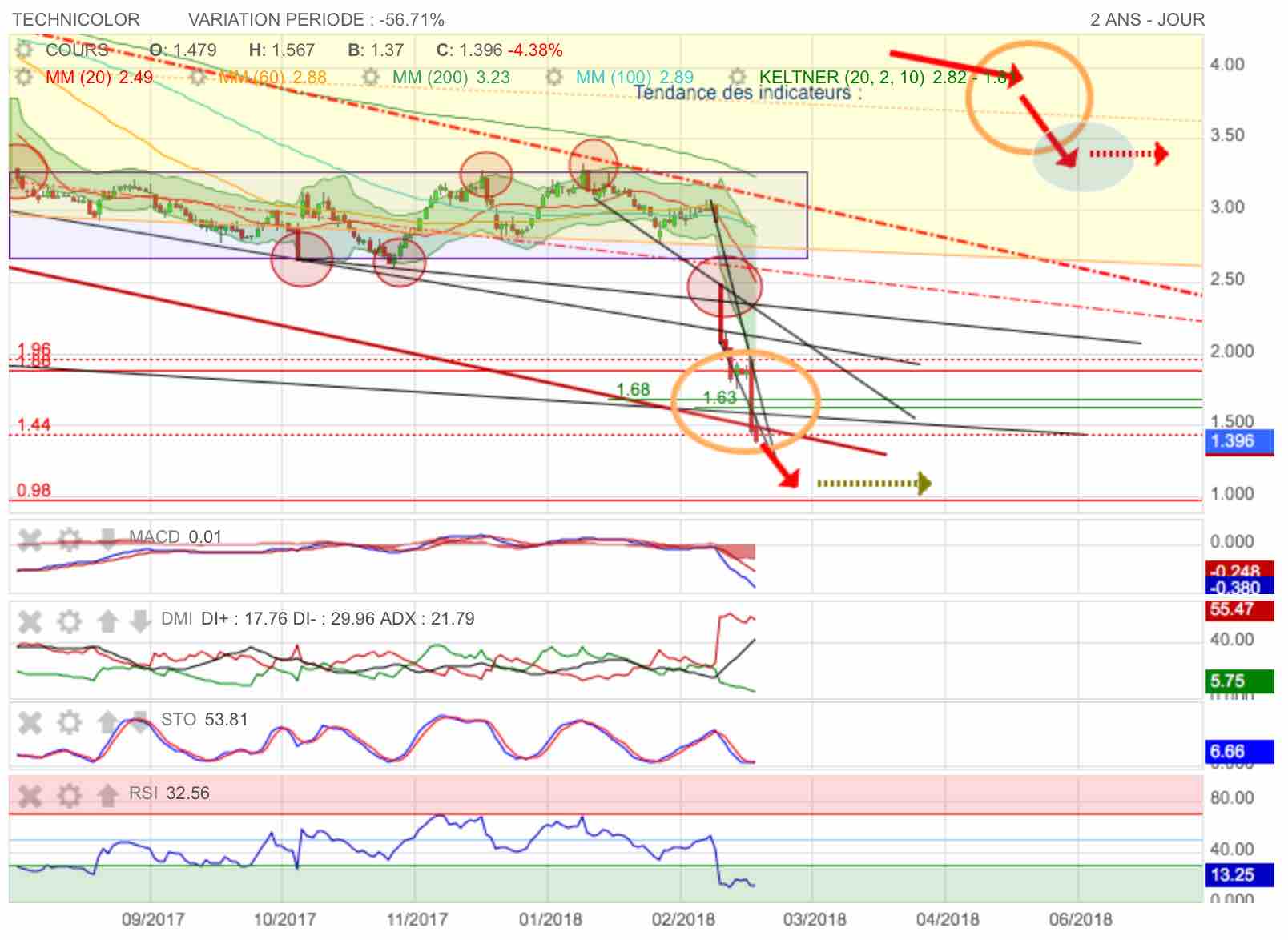Click the -4.38% daily change value

click(536, 50)
